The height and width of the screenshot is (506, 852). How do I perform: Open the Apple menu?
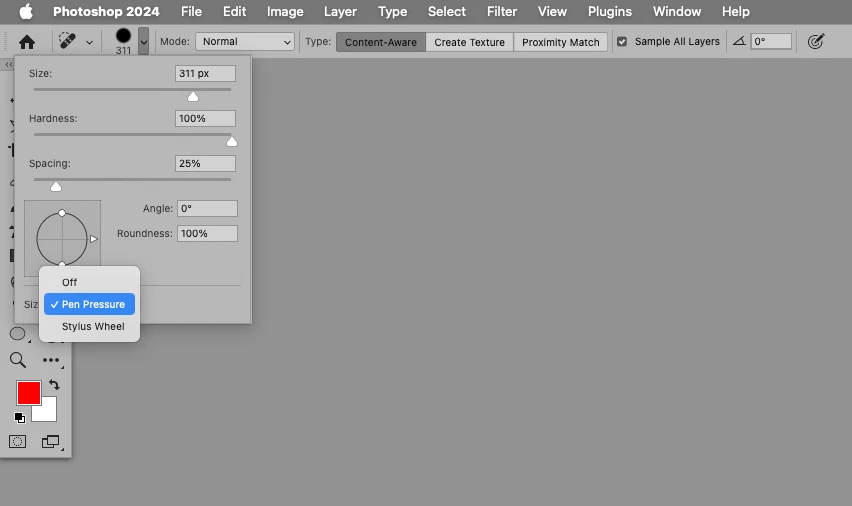click(x=26, y=11)
